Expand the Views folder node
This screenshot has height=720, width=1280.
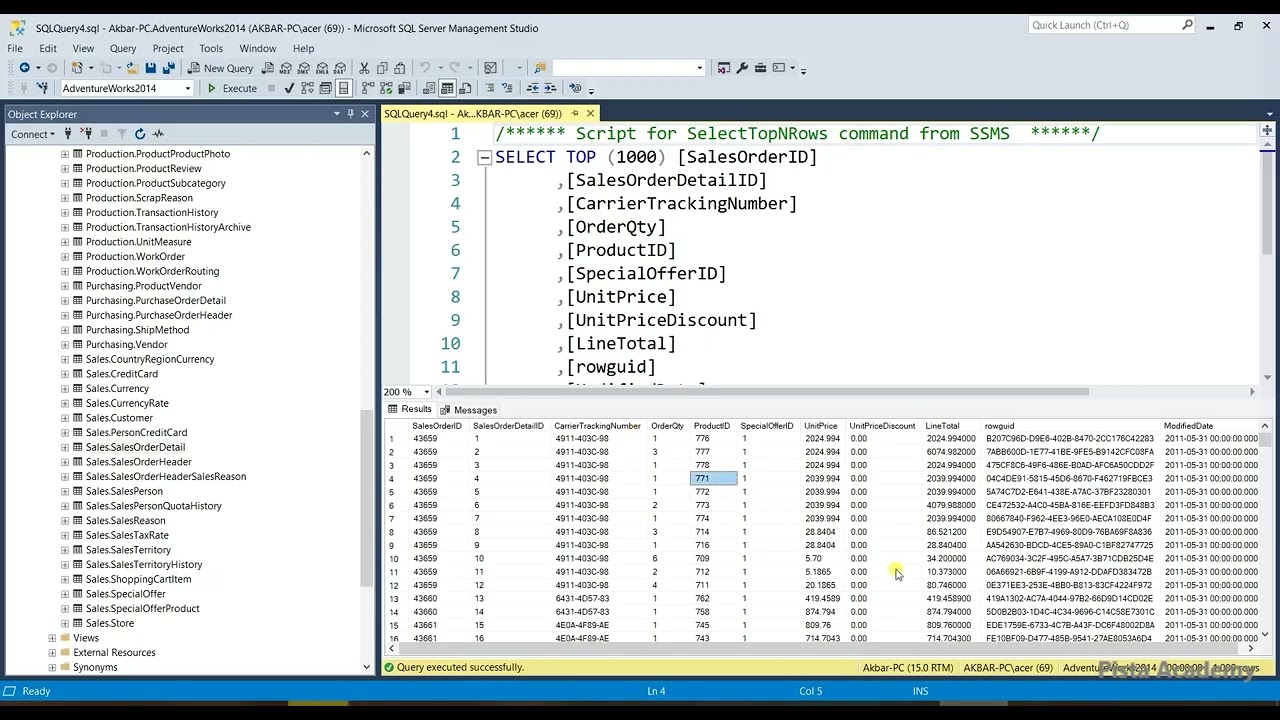pos(52,638)
